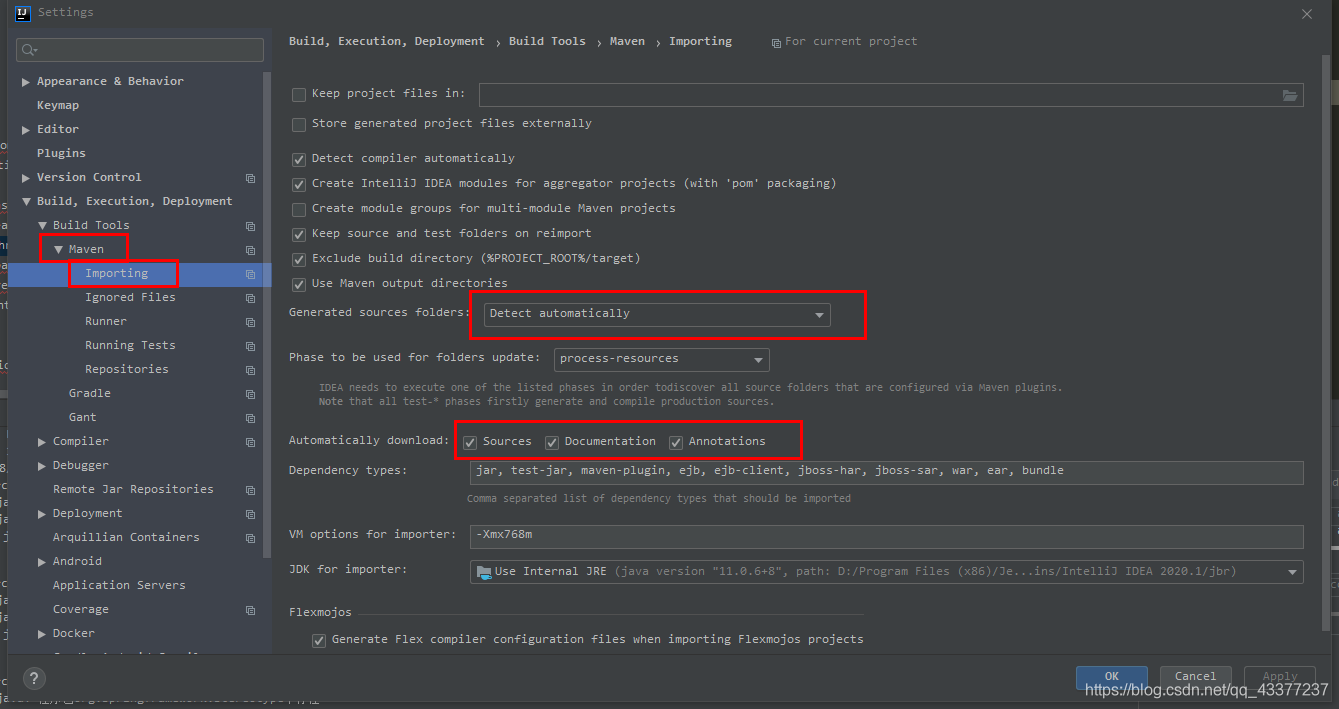Image resolution: width=1339 pixels, height=709 pixels.
Task: Click project-level icon beside Repositories
Action: coord(250,370)
